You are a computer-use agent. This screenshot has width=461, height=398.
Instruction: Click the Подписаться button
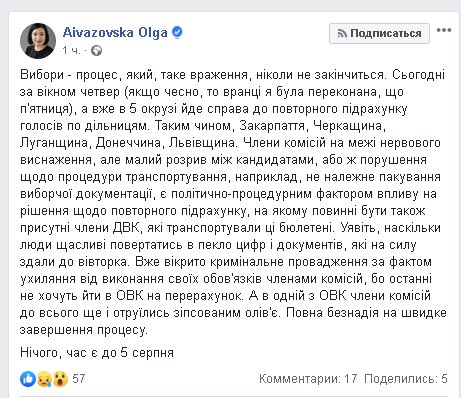click(379, 33)
